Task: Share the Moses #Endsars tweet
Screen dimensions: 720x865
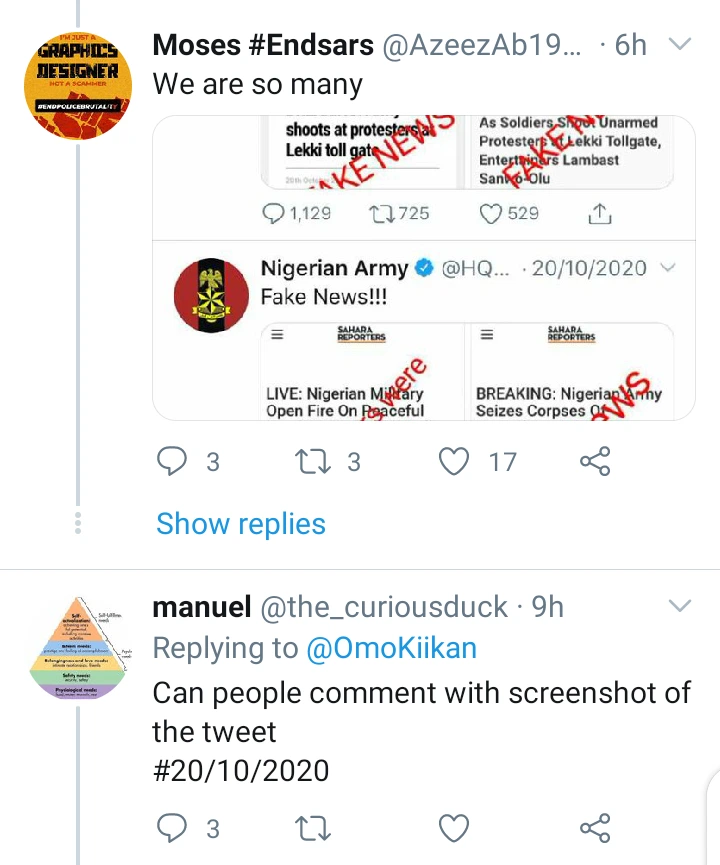Action: point(595,461)
